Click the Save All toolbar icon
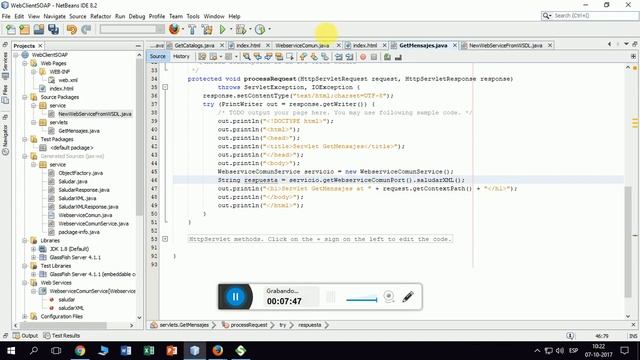The height and width of the screenshot is (360, 640). tap(53, 29)
